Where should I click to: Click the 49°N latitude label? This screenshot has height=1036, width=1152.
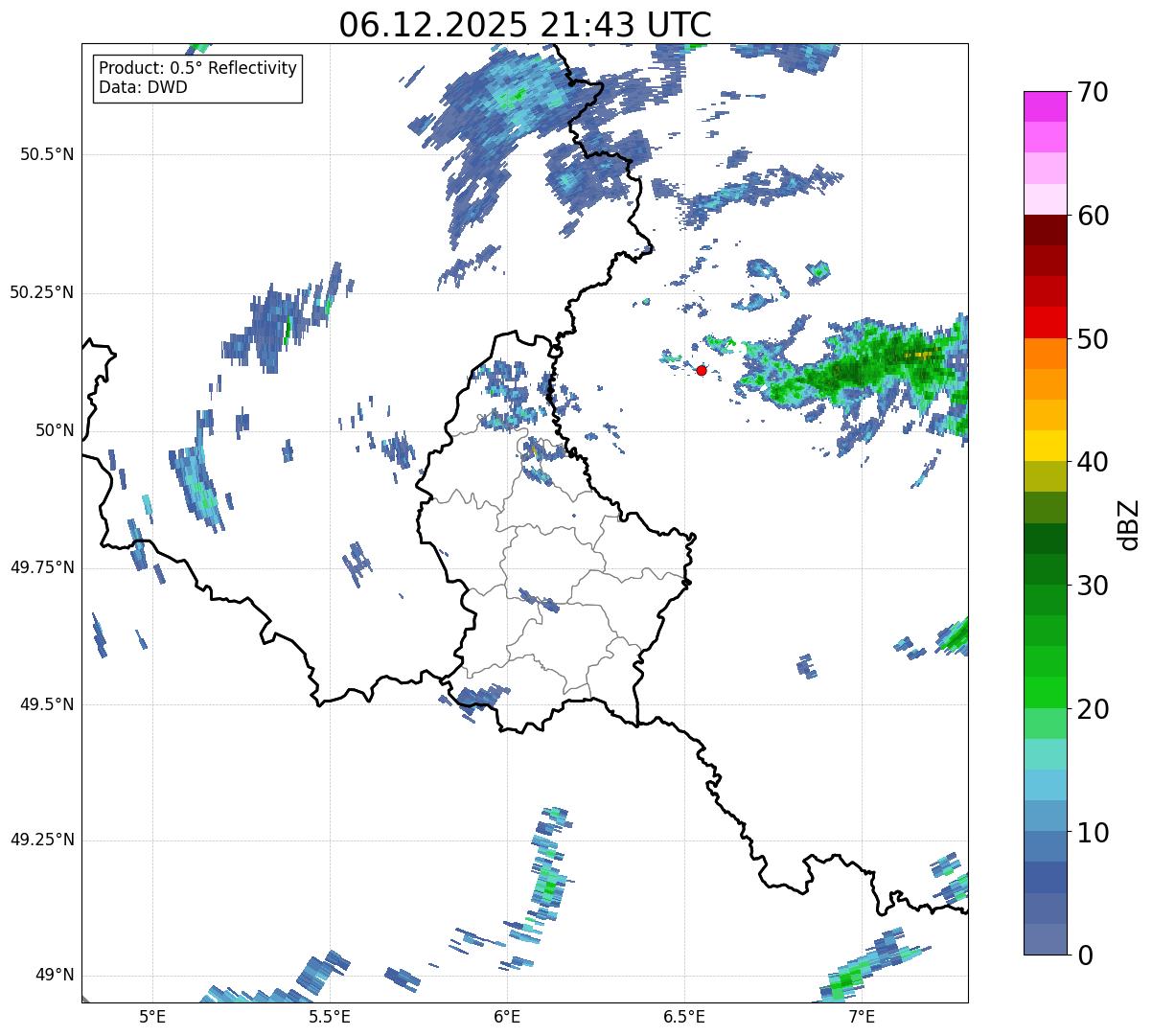[x=55, y=976]
